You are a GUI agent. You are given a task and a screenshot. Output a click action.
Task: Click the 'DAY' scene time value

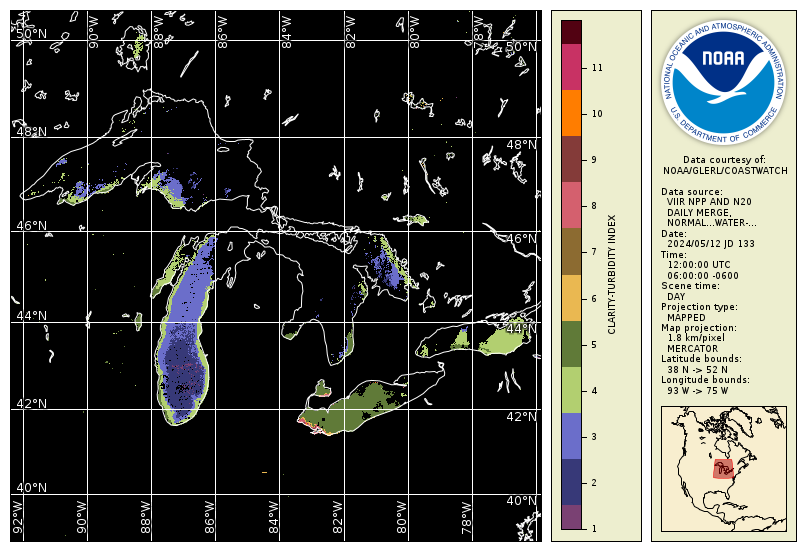676,297
